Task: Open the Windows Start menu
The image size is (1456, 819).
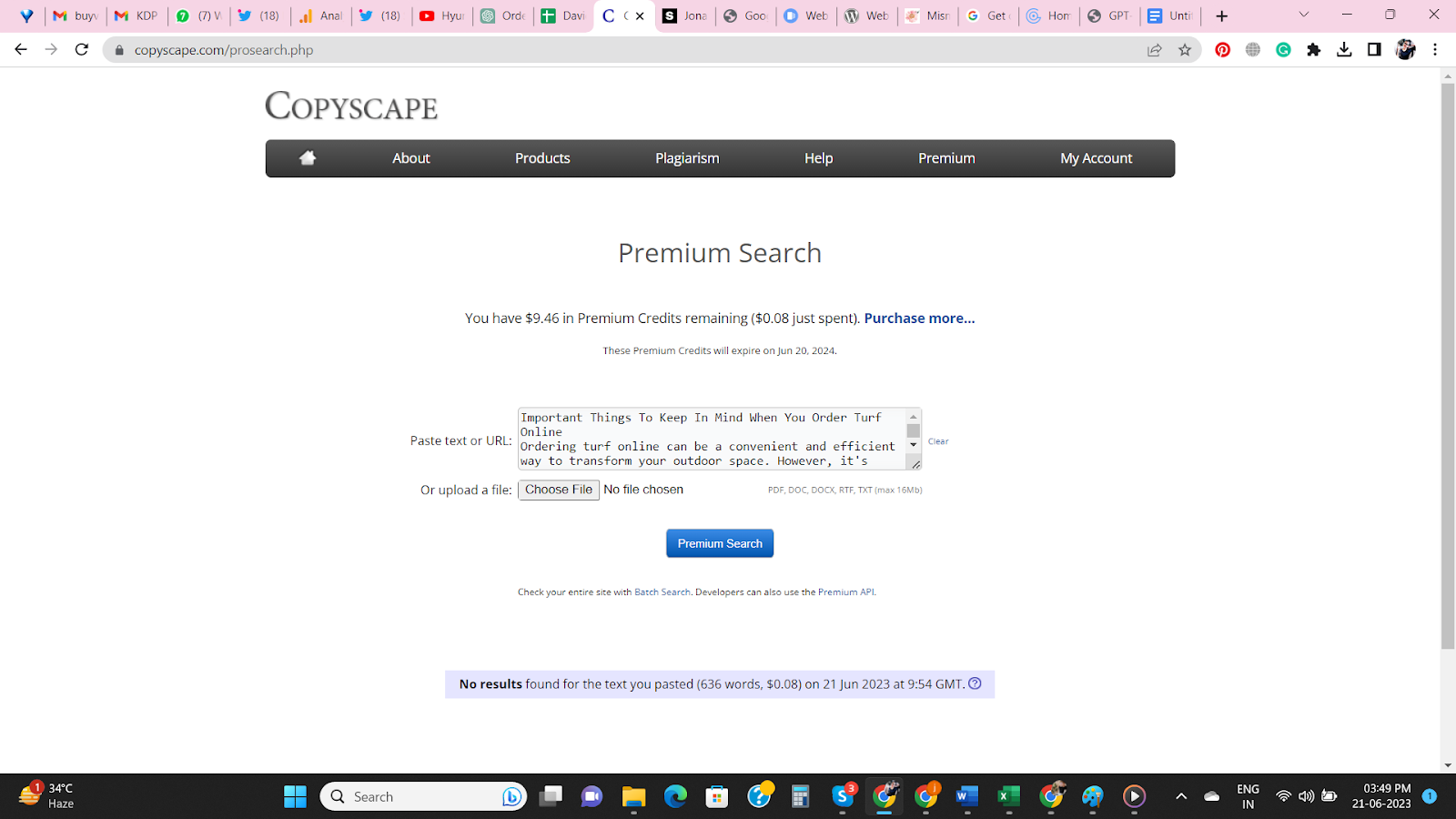Action: 295,797
